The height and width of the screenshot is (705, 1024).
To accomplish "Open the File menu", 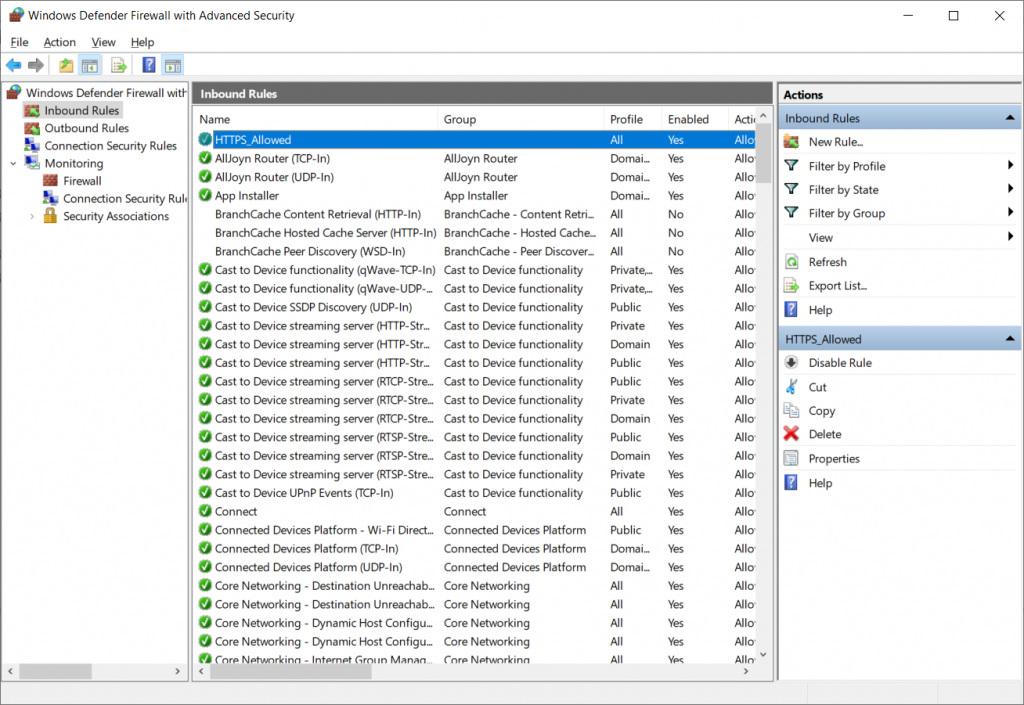I will pos(20,42).
